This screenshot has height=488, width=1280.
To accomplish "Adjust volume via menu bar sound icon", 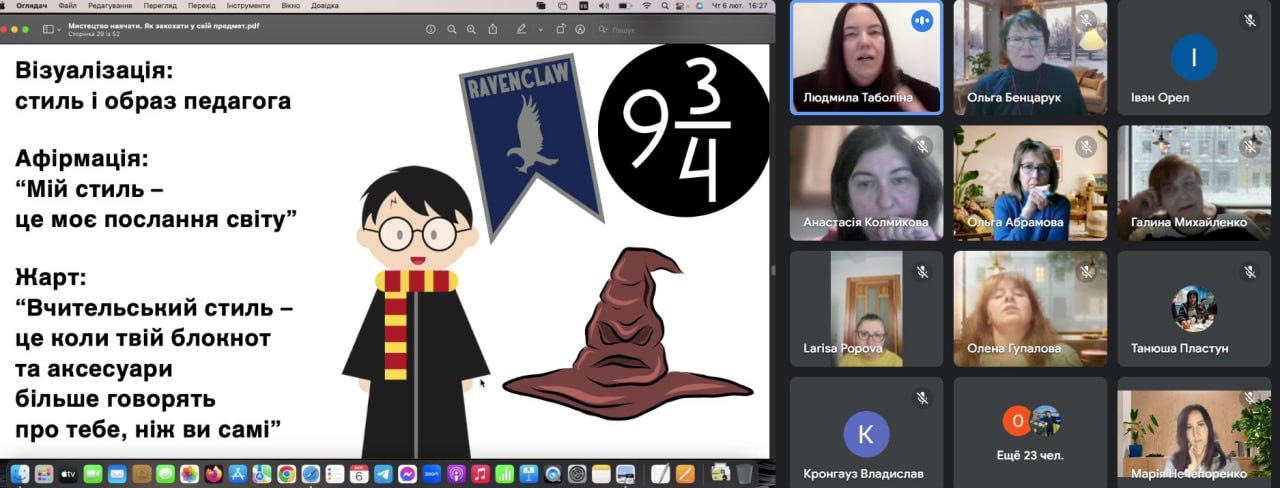I will [606, 5].
